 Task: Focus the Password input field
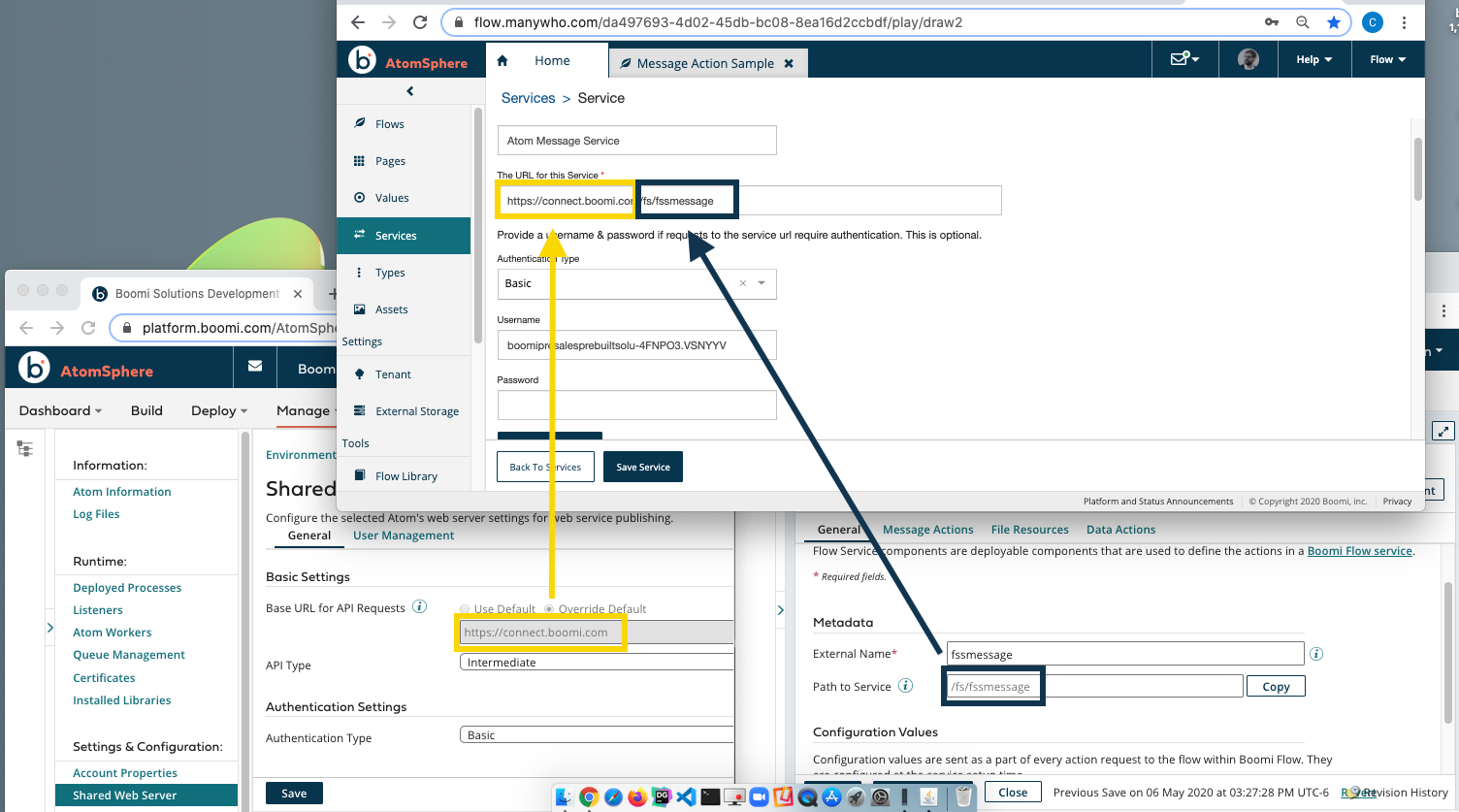[636, 405]
